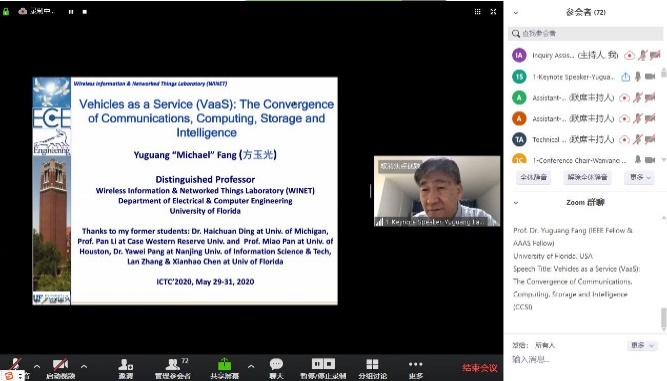Collapse the participants panel header chevron
Screen dimensions: 667x381
[x=516, y=13]
